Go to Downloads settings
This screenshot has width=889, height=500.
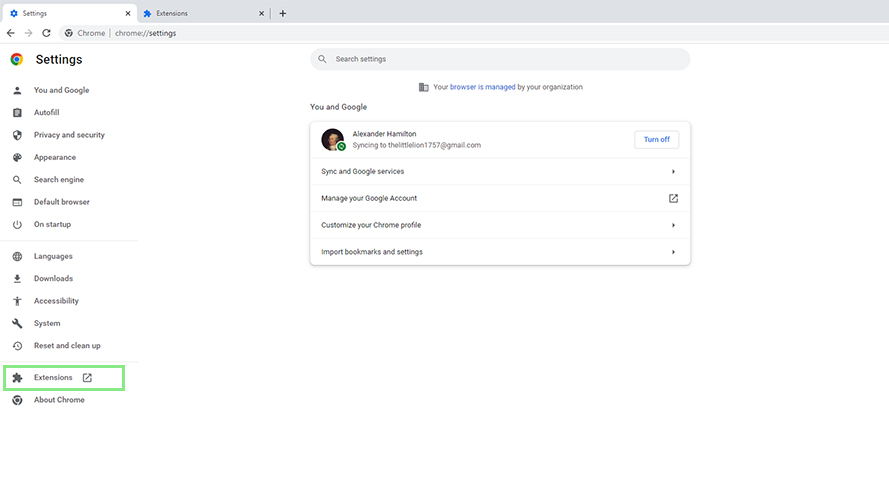[53, 278]
